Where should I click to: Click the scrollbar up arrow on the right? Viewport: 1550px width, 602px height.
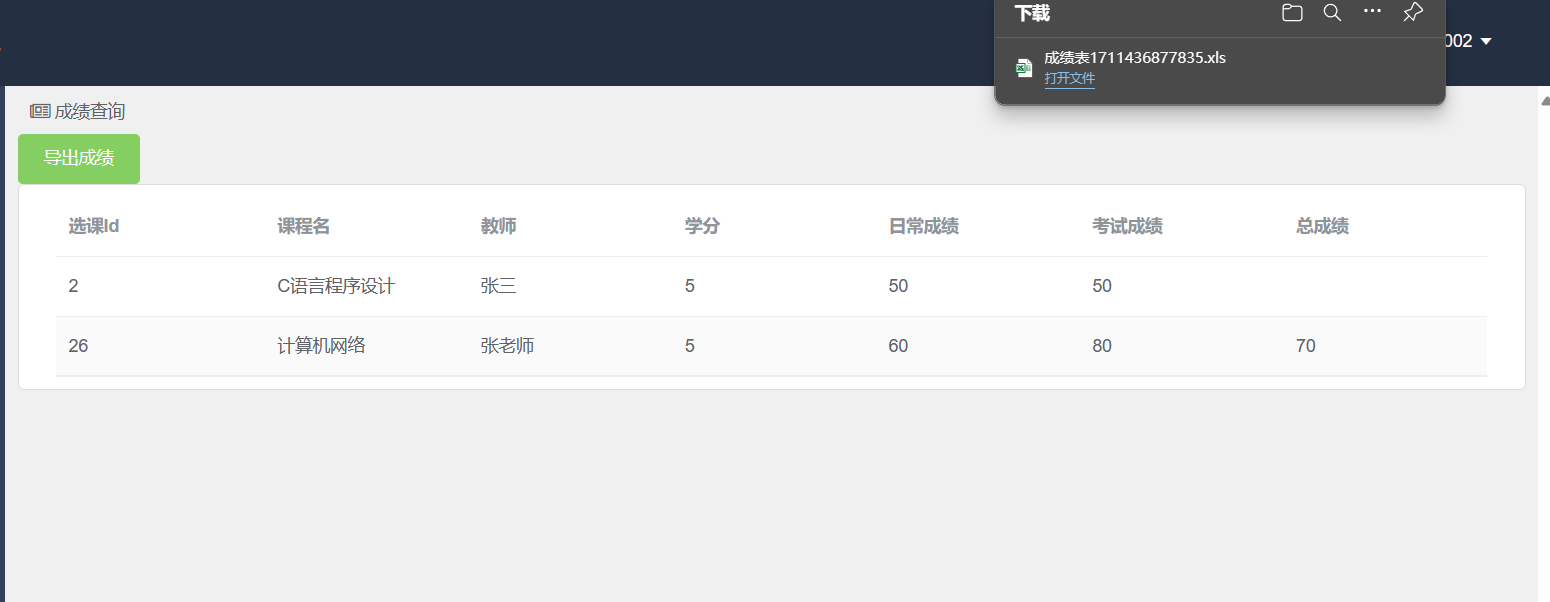tap(1545, 100)
